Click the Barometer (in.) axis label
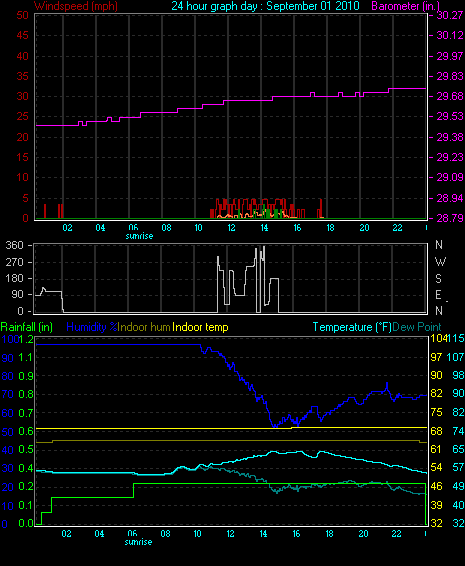This screenshot has height=566, width=465. pyautogui.click(x=405, y=6)
